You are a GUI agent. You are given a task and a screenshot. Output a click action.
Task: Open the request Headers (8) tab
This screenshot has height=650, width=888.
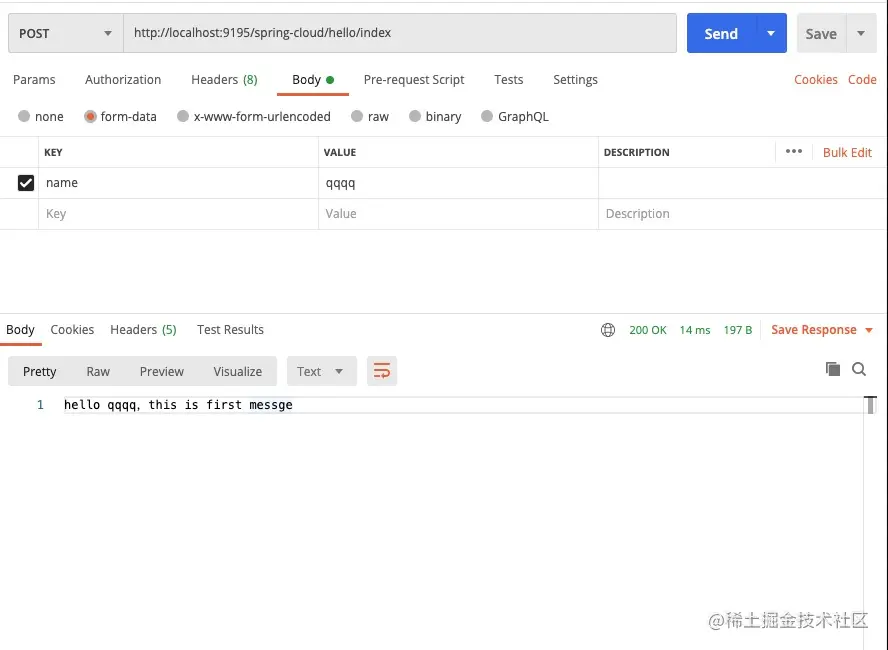click(x=224, y=80)
